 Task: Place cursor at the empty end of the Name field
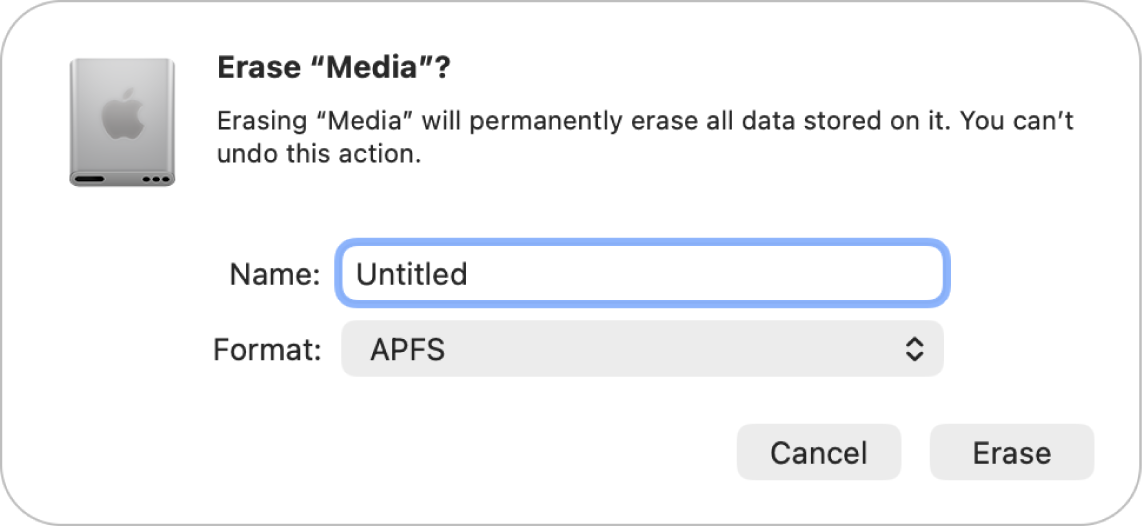[x=800, y=273]
